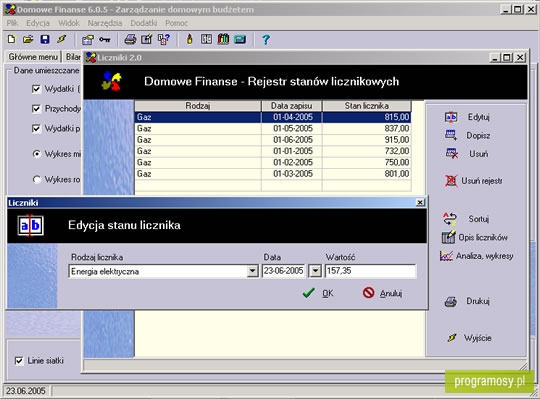
Task: Open the Narzędzia menu
Action: click(105, 23)
